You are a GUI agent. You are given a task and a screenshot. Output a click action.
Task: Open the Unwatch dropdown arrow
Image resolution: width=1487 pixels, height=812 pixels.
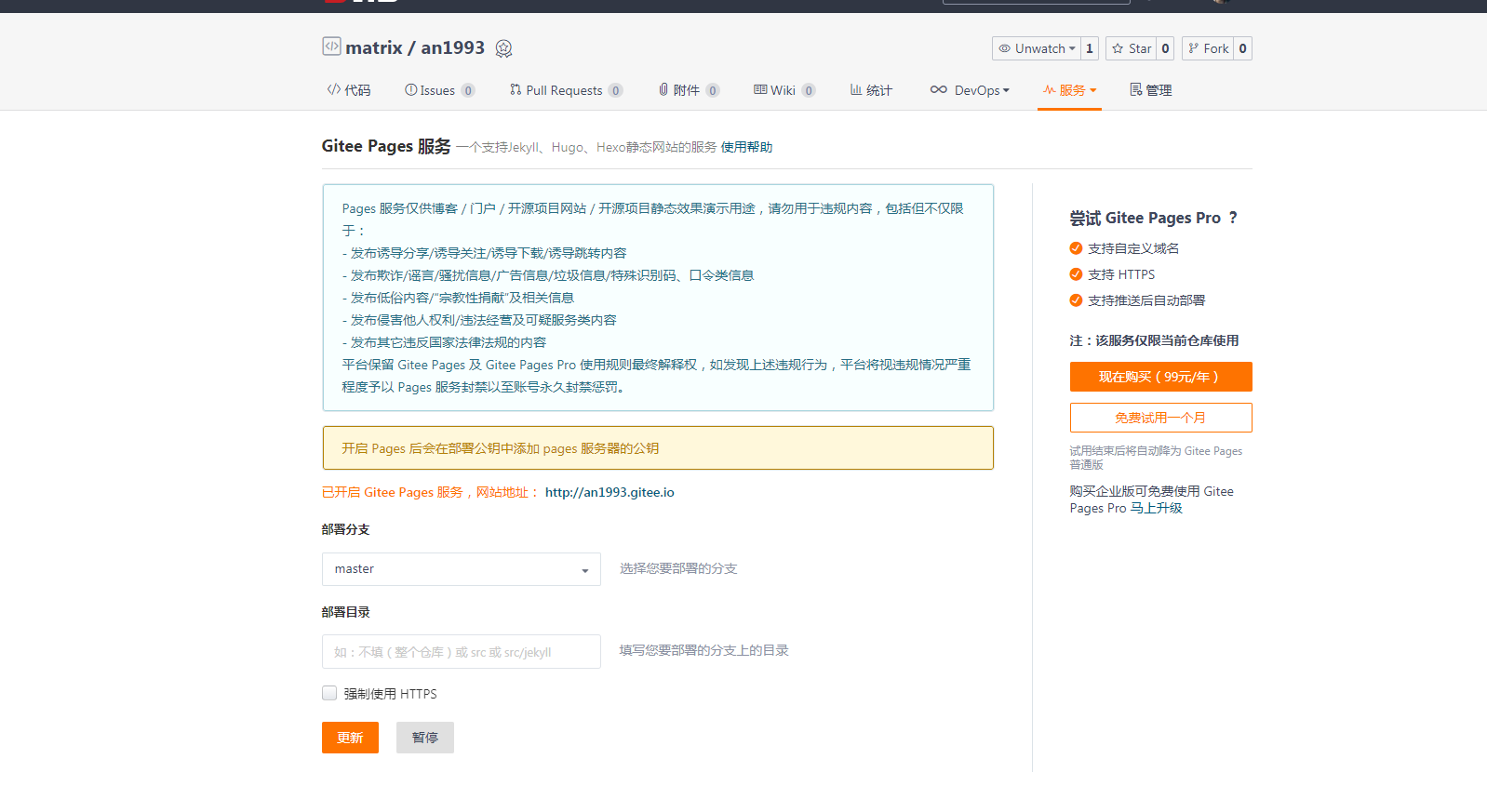(1072, 48)
